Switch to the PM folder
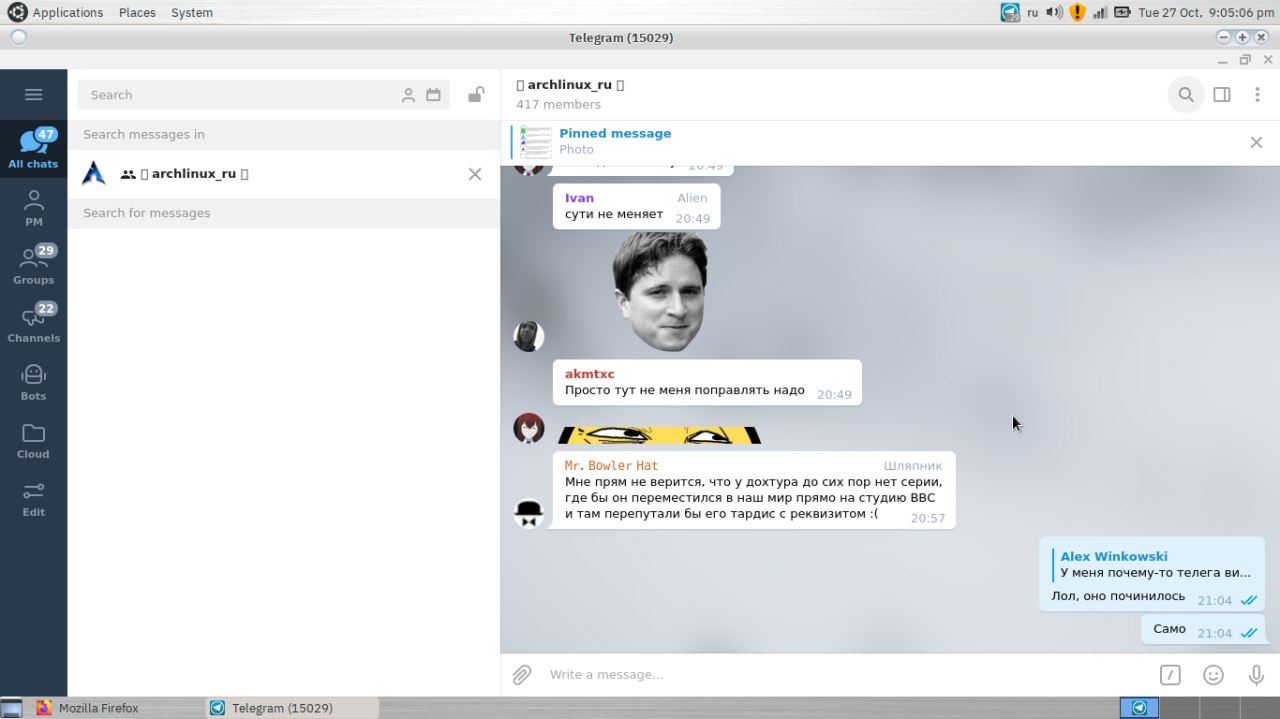Image resolution: width=1280 pixels, height=719 pixels. [x=33, y=207]
